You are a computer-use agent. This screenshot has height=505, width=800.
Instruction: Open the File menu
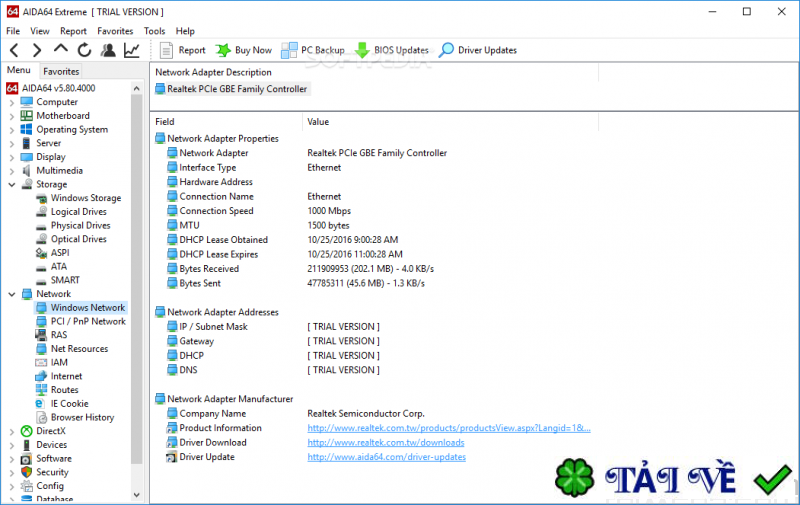[13, 31]
